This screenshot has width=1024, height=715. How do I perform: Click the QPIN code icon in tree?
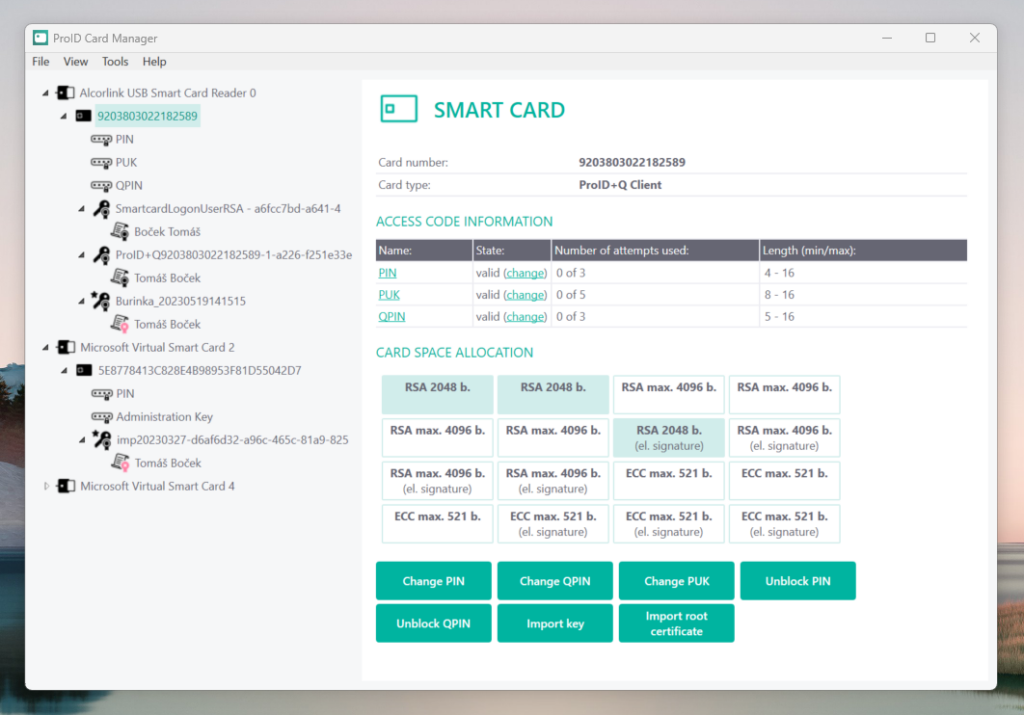101,185
